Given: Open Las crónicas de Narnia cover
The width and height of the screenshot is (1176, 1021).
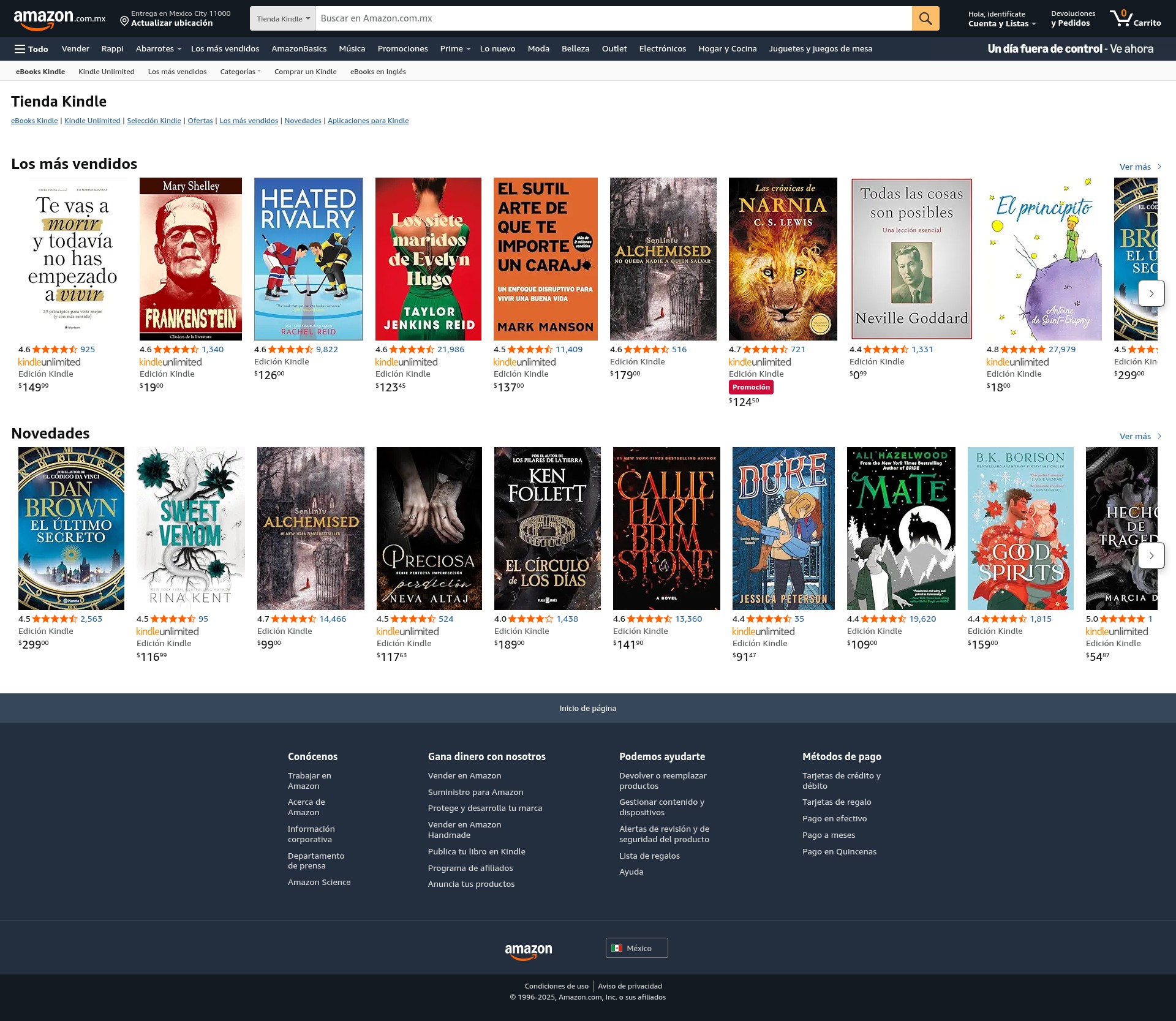Looking at the screenshot, I should [783, 259].
